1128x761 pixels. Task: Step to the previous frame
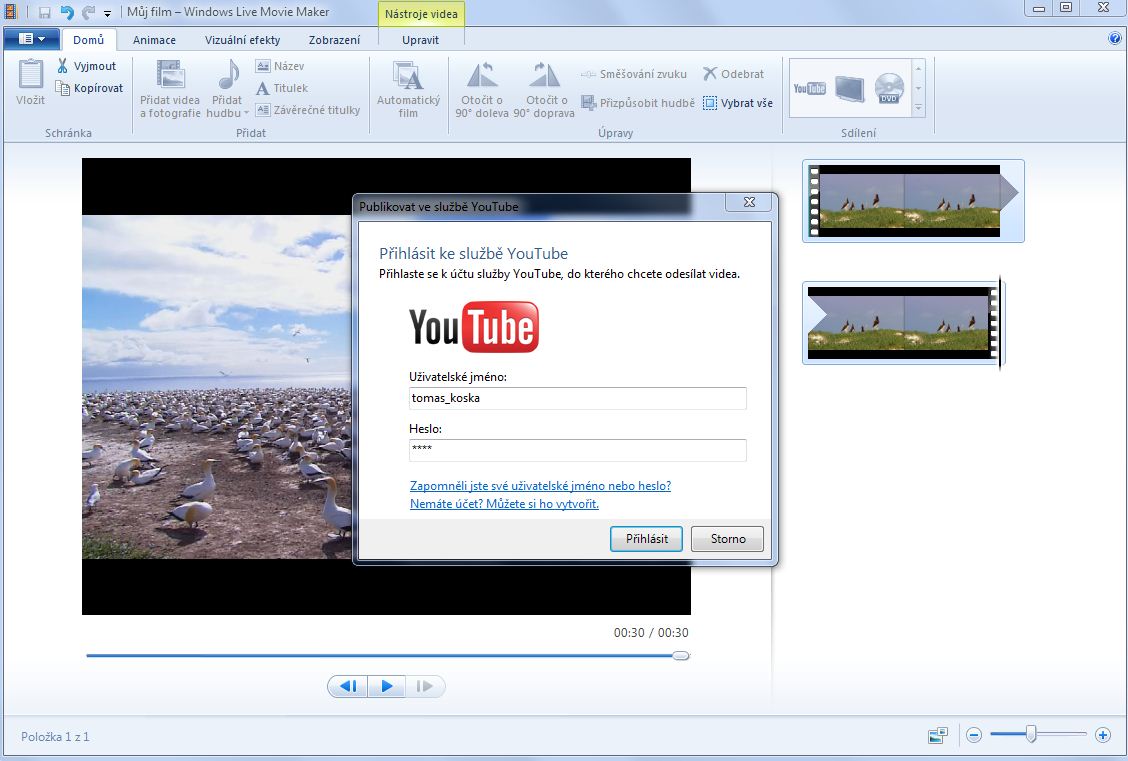pos(348,686)
